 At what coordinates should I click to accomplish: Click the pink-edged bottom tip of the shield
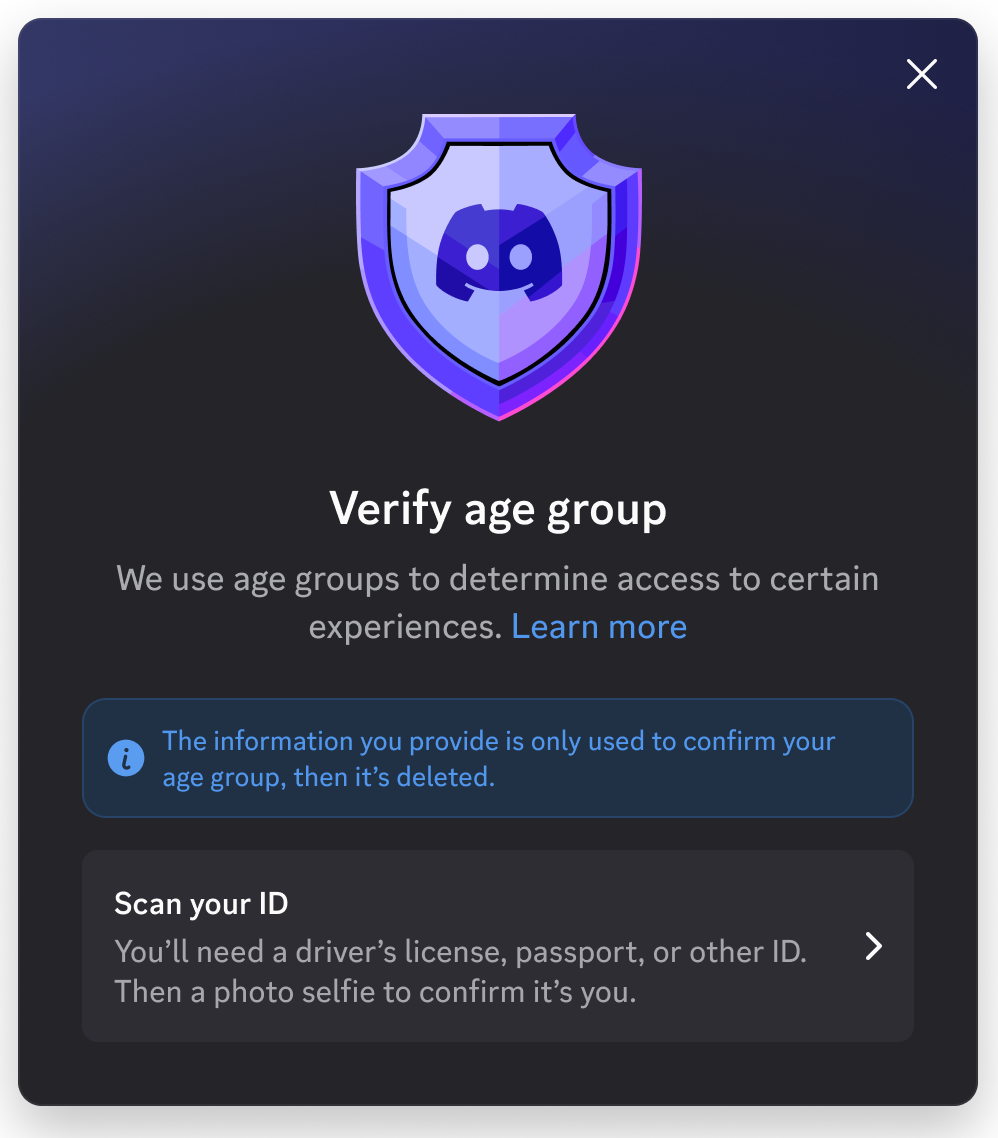click(499, 406)
